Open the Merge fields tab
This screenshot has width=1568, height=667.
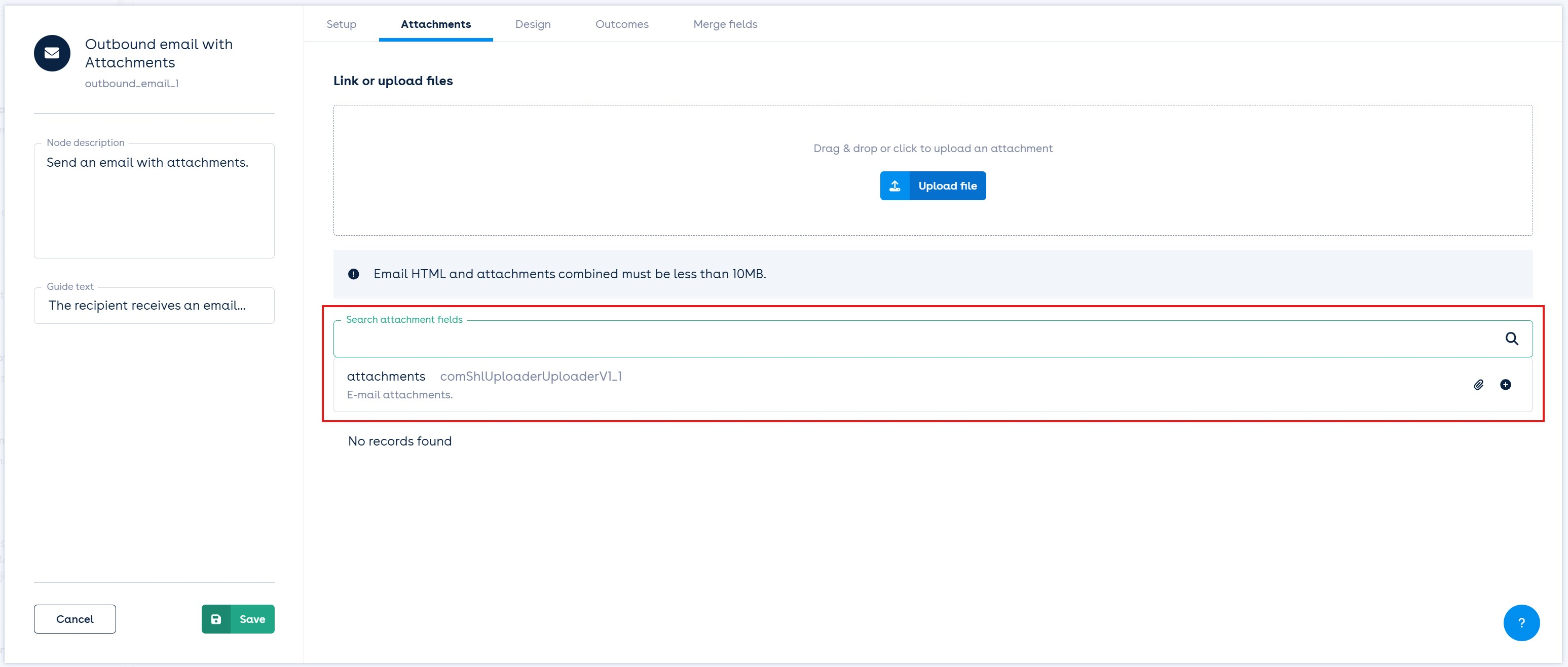click(x=725, y=24)
